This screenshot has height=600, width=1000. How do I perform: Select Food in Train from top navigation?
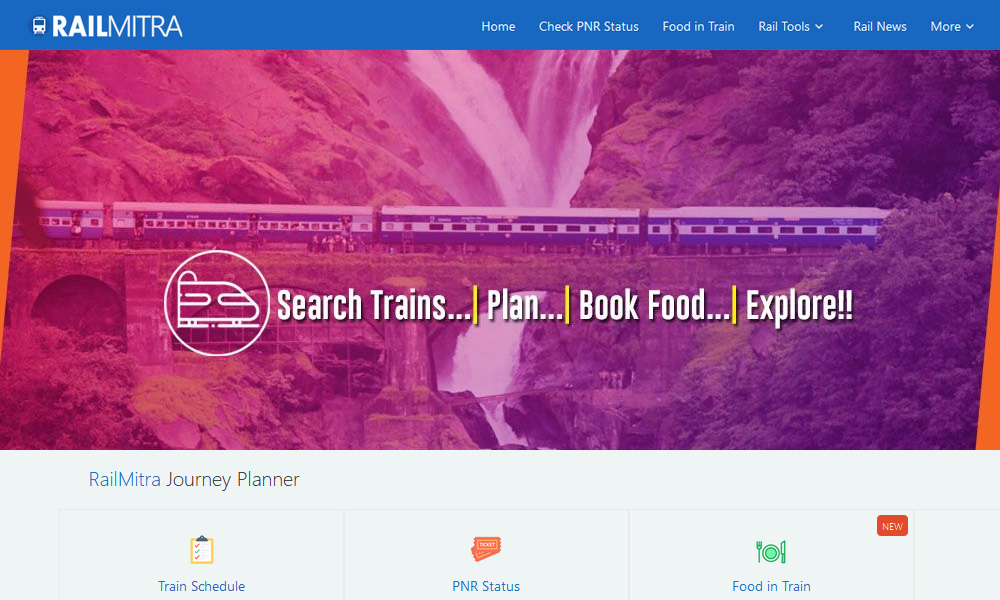tap(698, 27)
